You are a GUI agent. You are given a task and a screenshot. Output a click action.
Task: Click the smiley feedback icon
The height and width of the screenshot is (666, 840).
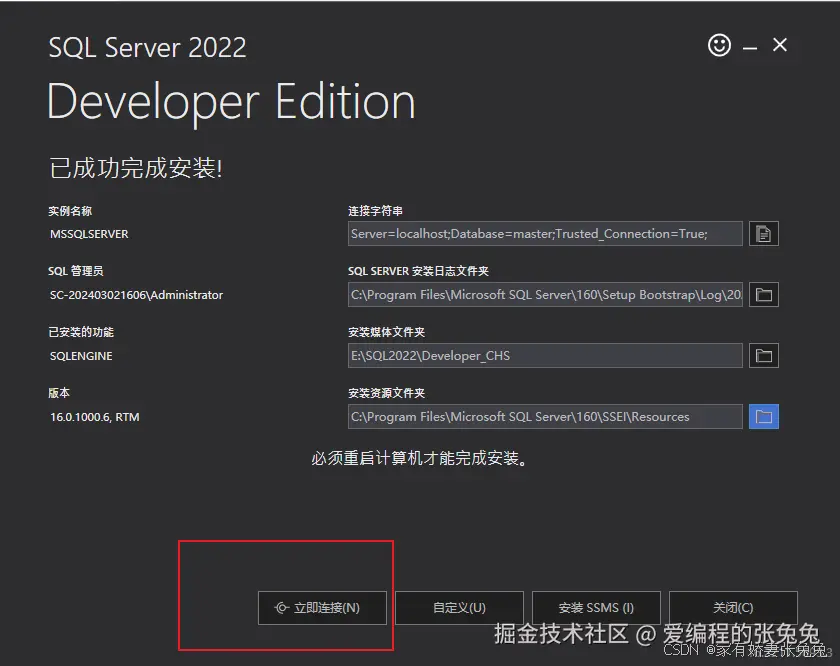[719, 45]
